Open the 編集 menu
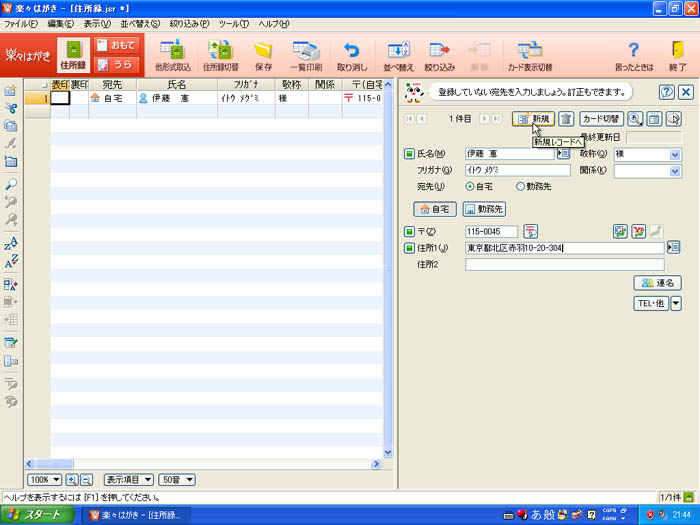The image size is (700, 525). pyautogui.click(x=61, y=24)
